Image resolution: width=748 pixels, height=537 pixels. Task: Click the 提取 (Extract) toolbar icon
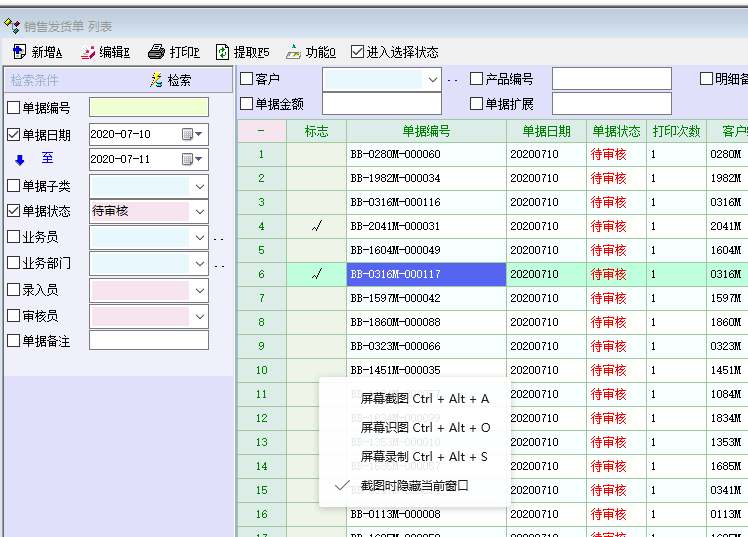click(x=222, y=52)
